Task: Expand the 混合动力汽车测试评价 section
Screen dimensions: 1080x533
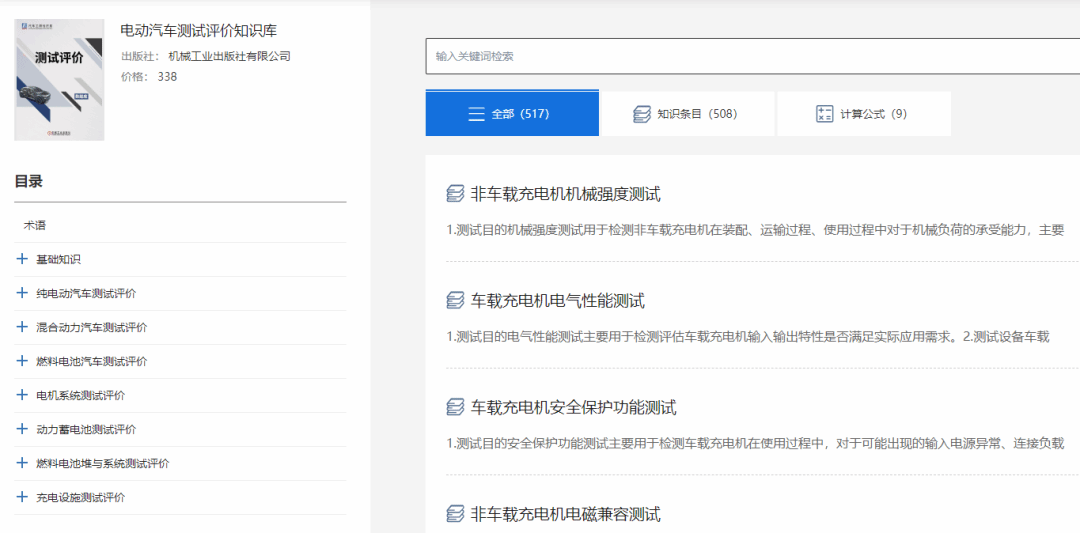Action: pyautogui.click(x=22, y=327)
